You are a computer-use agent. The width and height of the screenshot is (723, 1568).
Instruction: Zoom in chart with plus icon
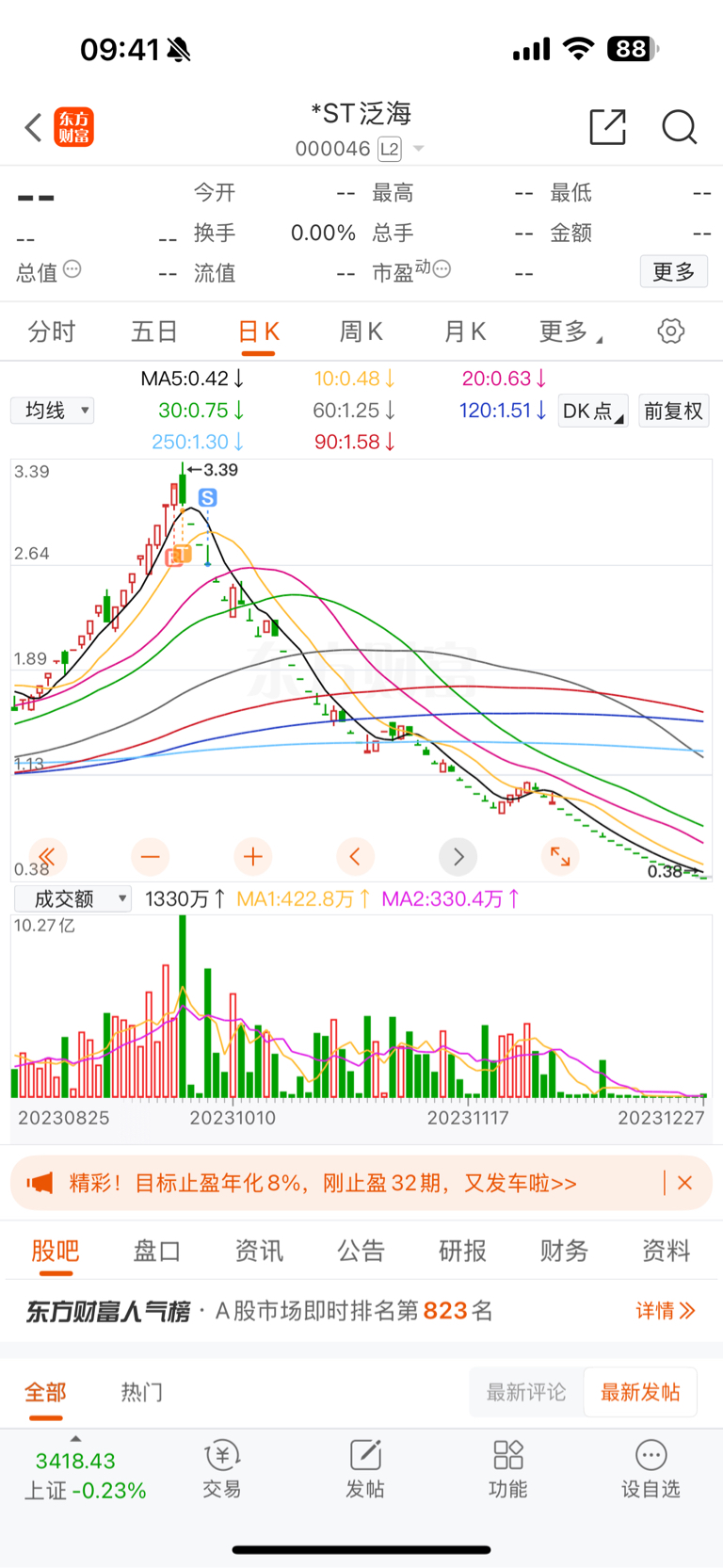[252, 856]
